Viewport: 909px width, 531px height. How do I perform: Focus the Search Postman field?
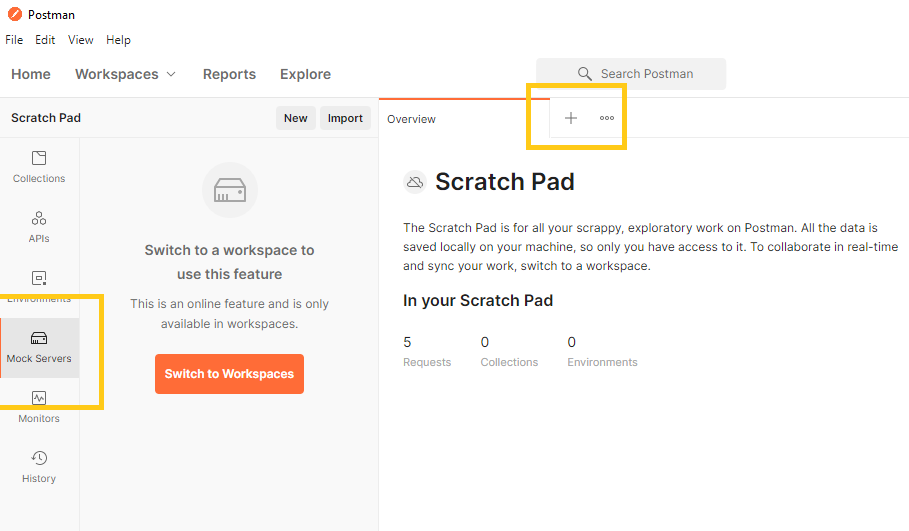pyautogui.click(x=631, y=74)
